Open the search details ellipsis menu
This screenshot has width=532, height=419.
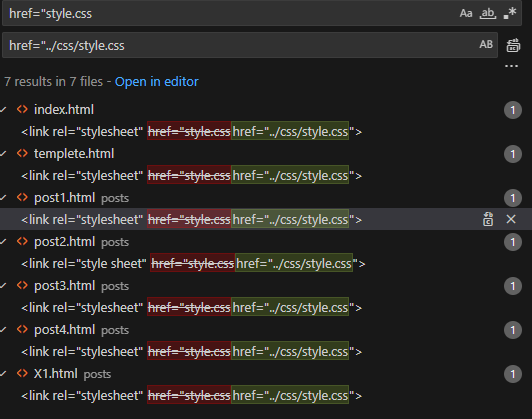[511, 66]
